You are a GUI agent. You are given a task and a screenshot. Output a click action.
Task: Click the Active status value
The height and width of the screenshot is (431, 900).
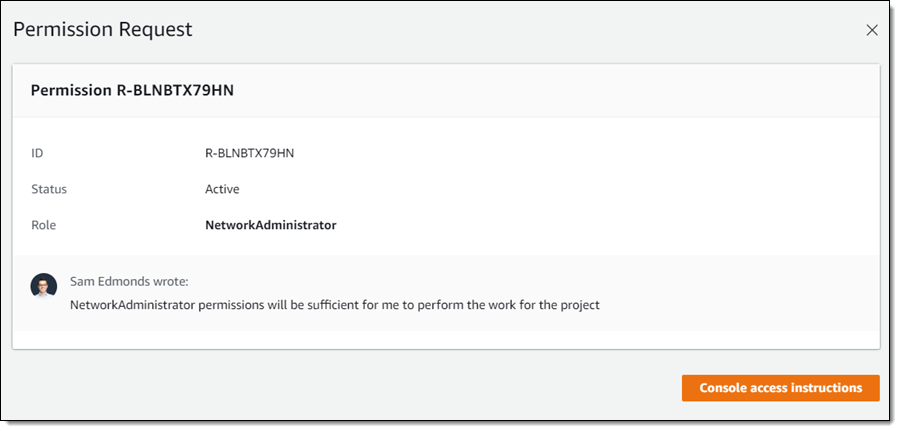[222, 189]
